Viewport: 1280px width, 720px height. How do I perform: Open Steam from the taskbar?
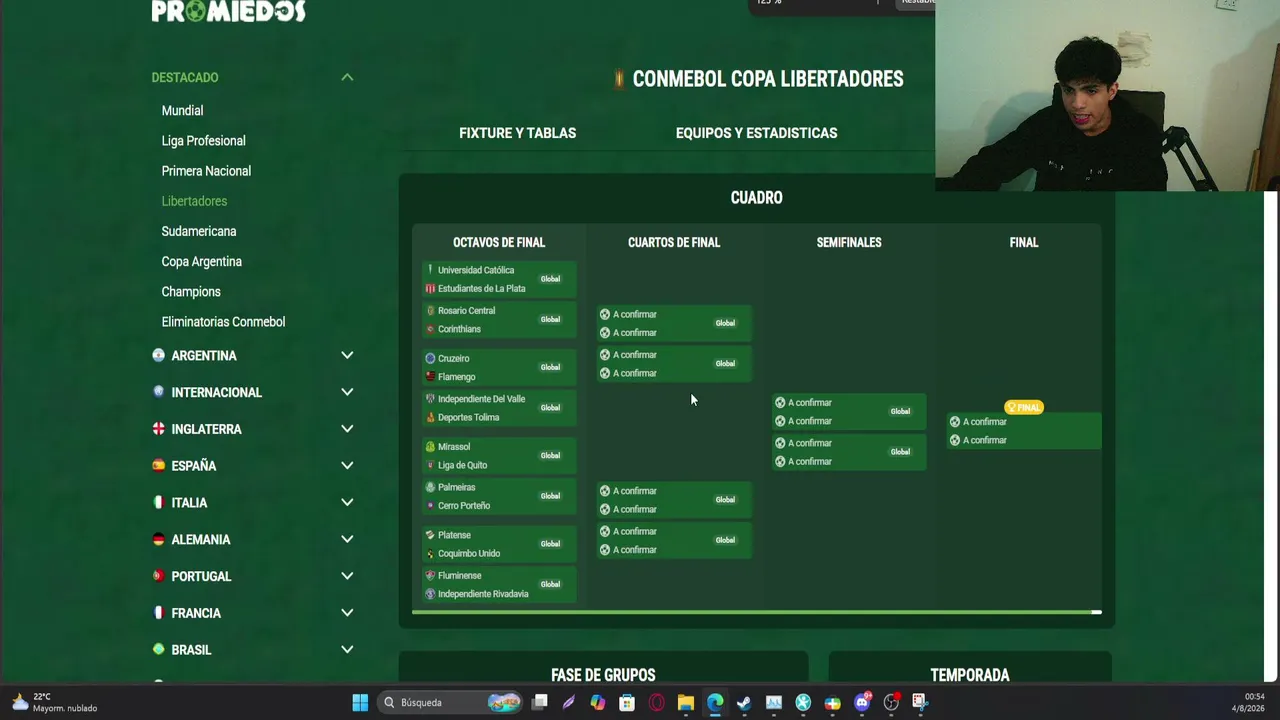point(744,702)
